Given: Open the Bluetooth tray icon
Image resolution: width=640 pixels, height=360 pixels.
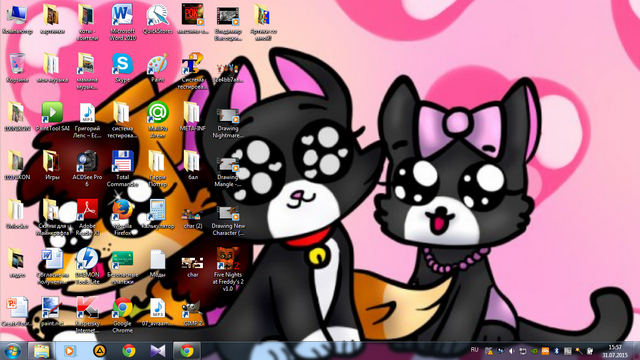Looking at the screenshot, I should (556, 351).
